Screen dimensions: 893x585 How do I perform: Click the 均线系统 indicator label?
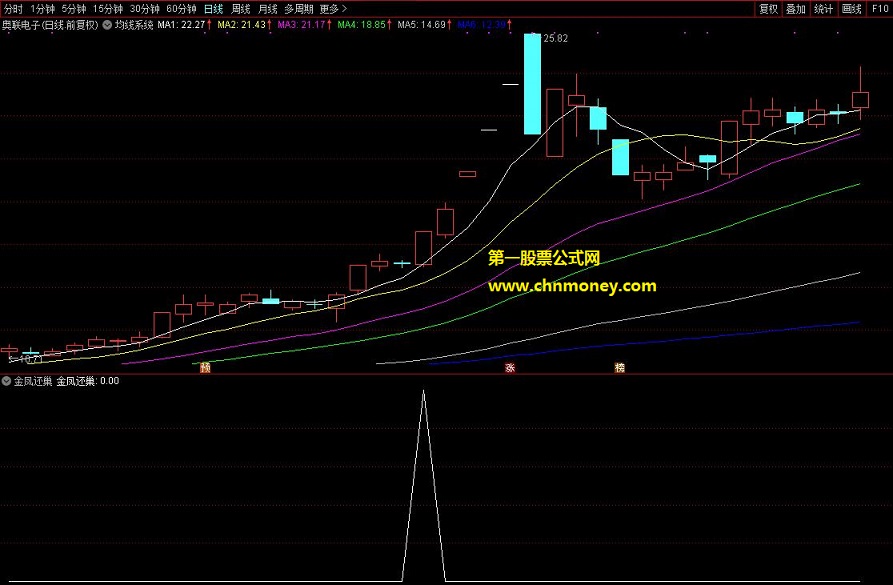(134, 25)
